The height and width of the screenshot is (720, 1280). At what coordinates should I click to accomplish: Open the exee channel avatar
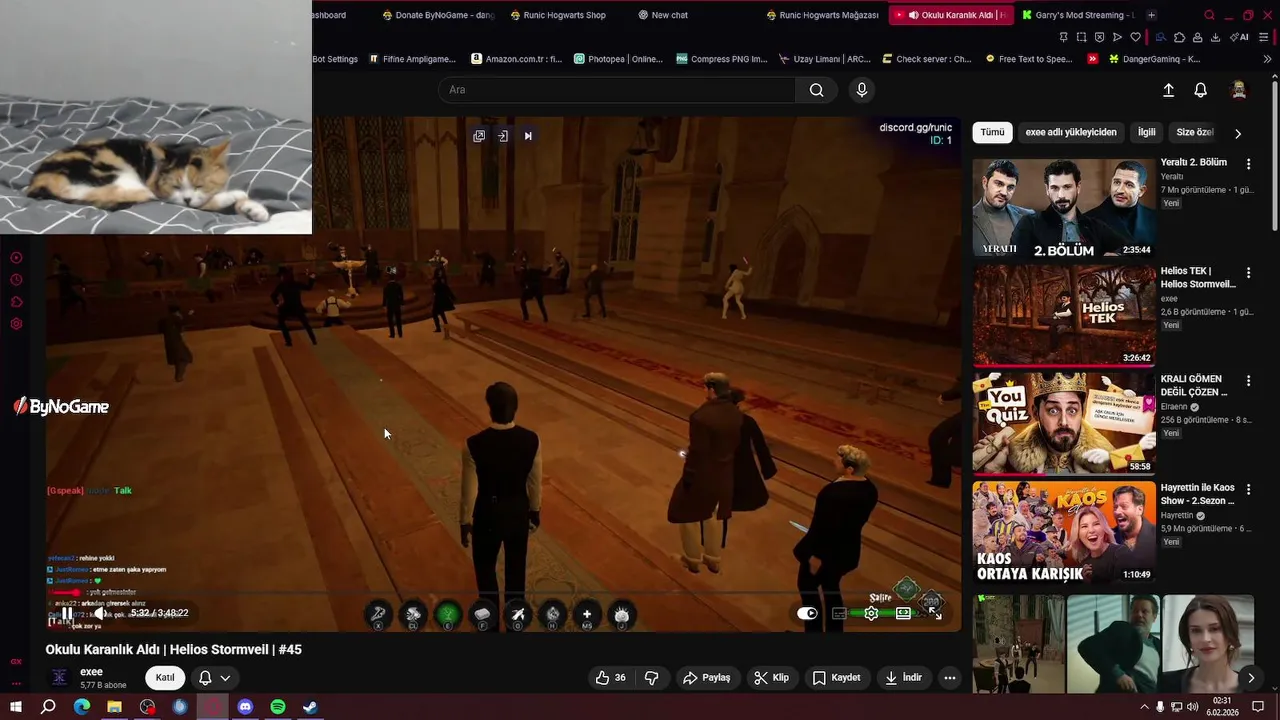[x=60, y=677]
